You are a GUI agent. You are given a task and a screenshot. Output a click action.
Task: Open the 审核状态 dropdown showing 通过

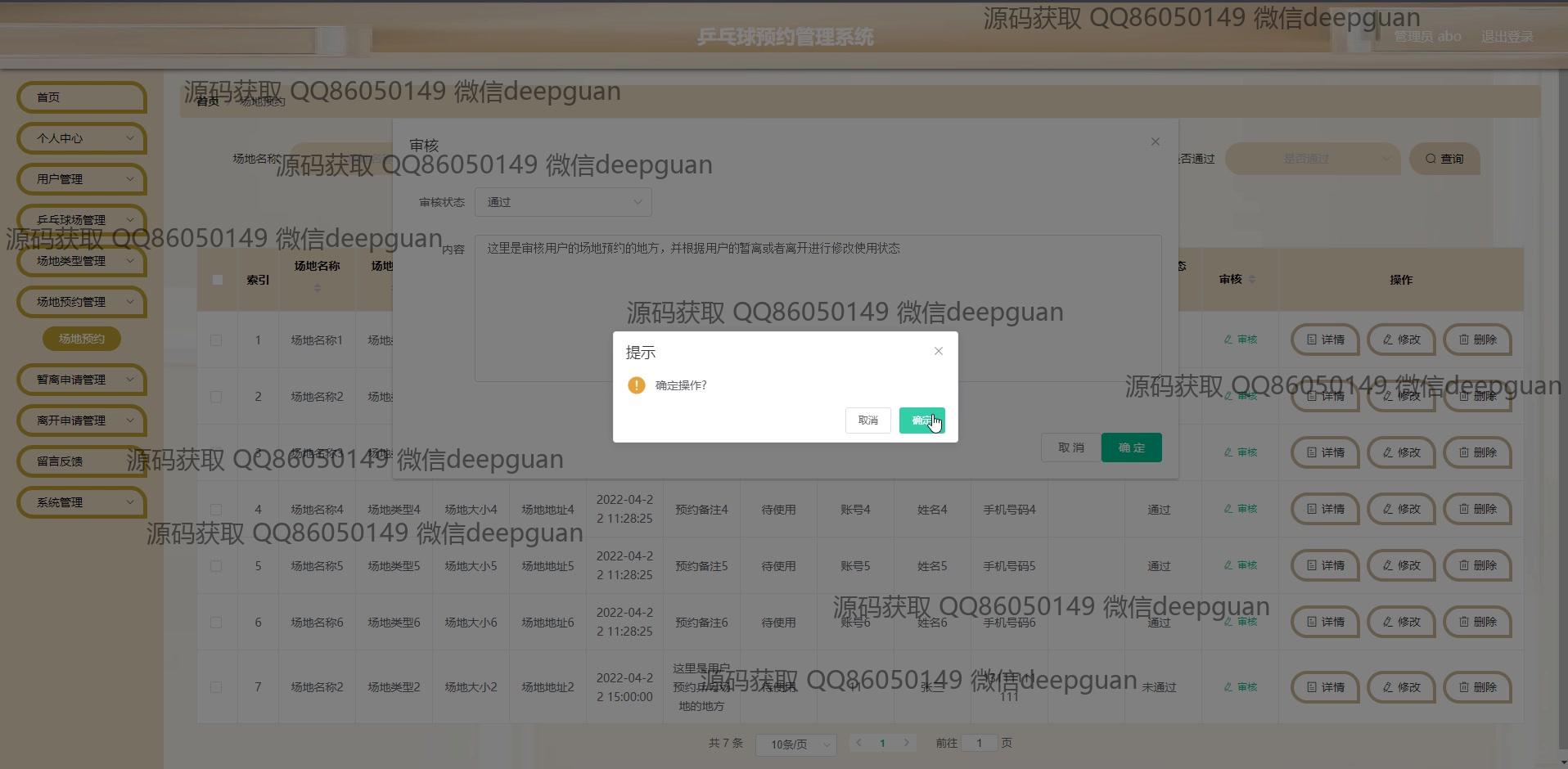point(563,202)
